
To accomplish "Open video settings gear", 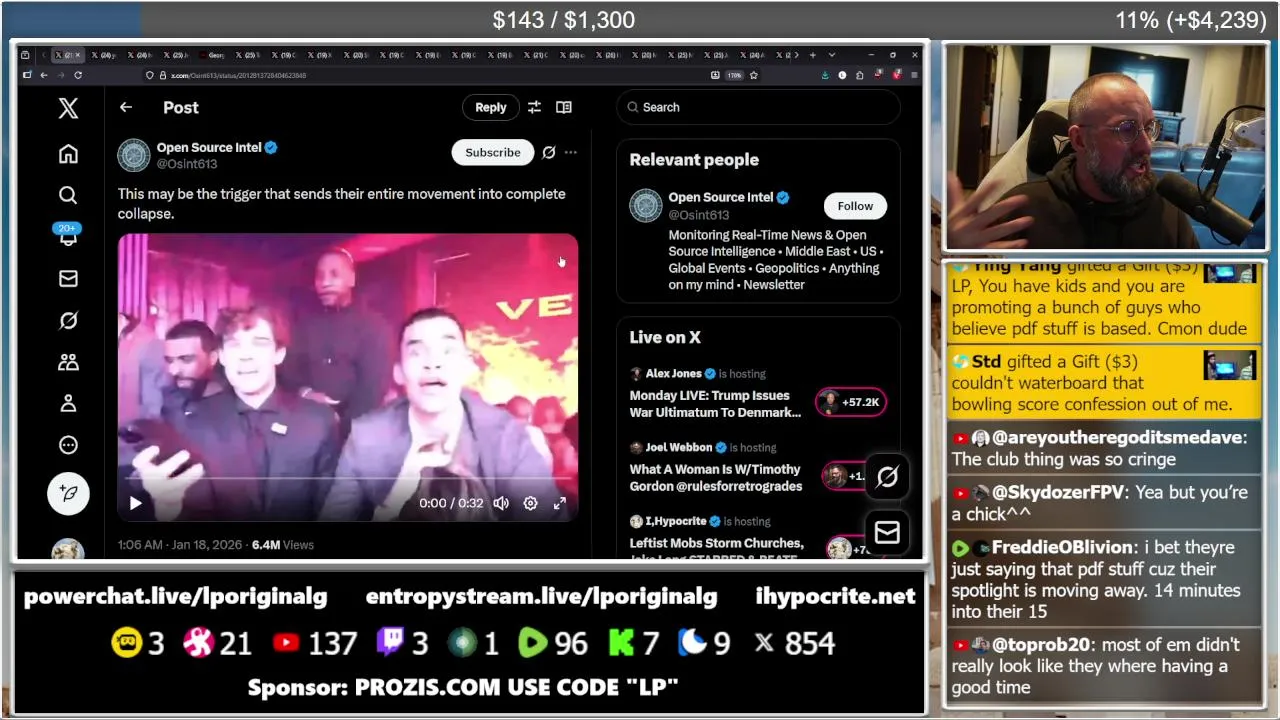I will (x=531, y=503).
